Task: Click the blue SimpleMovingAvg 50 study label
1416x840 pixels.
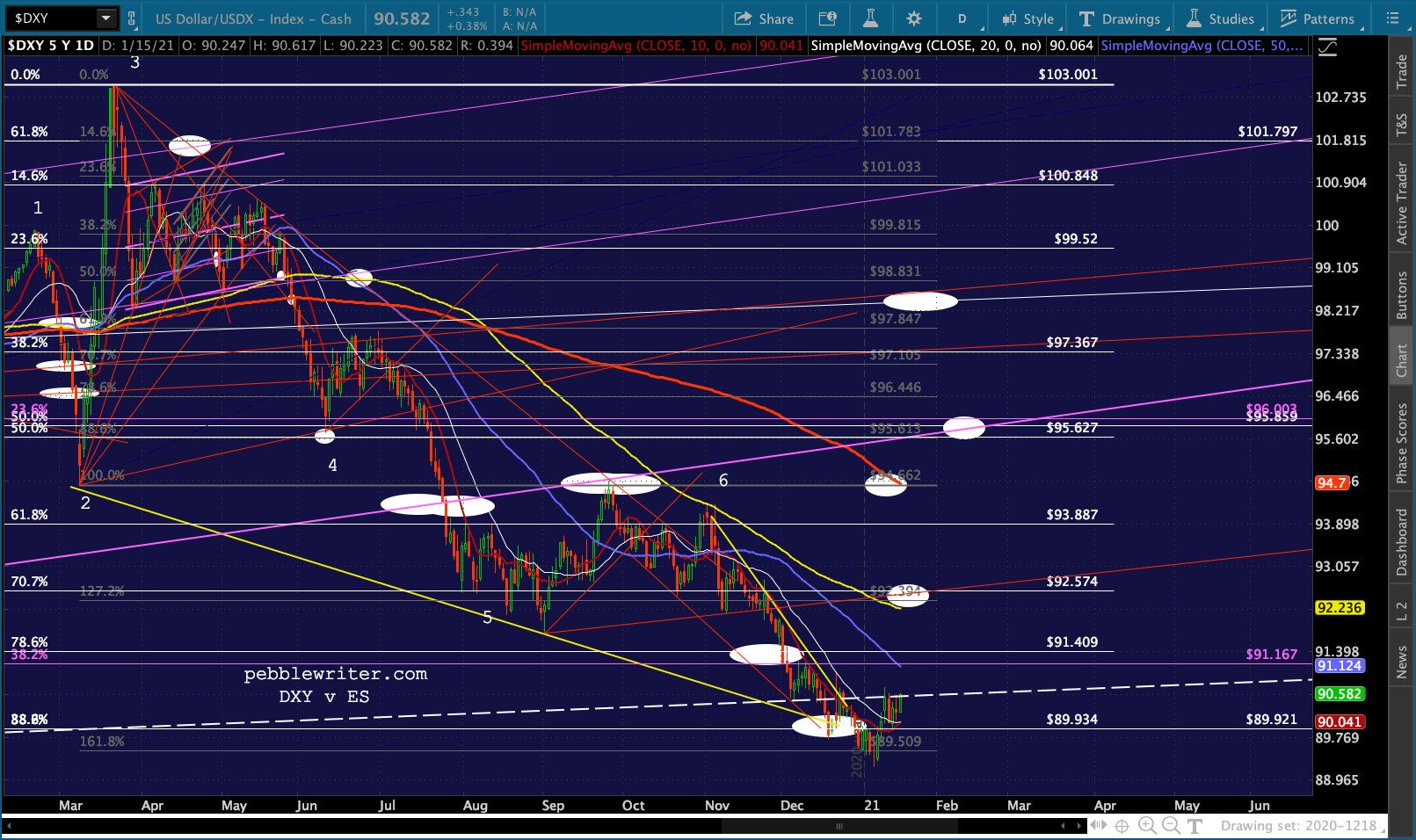Action: tap(1202, 46)
